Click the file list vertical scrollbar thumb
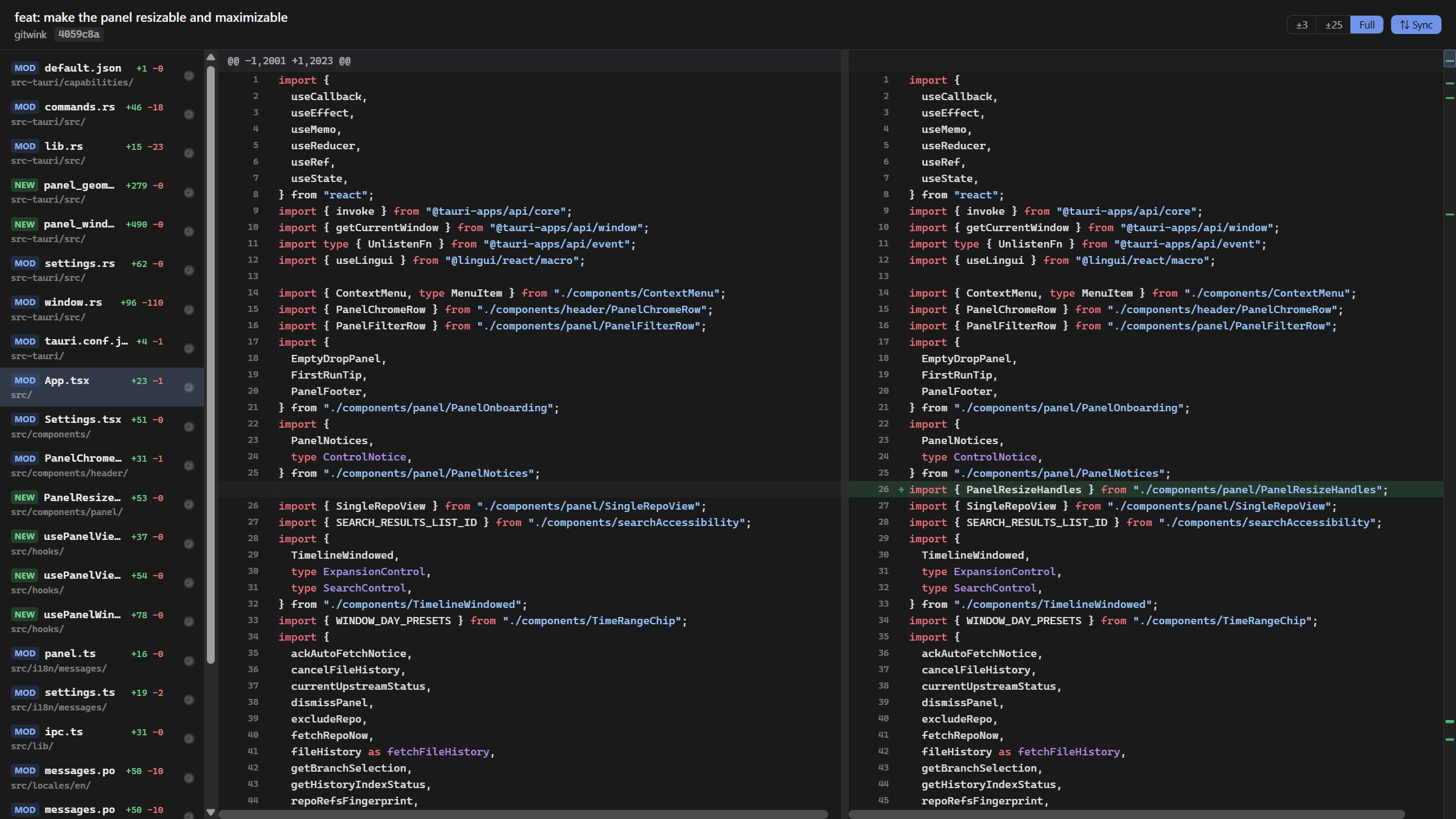The image size is (1456, 819). 211,364
